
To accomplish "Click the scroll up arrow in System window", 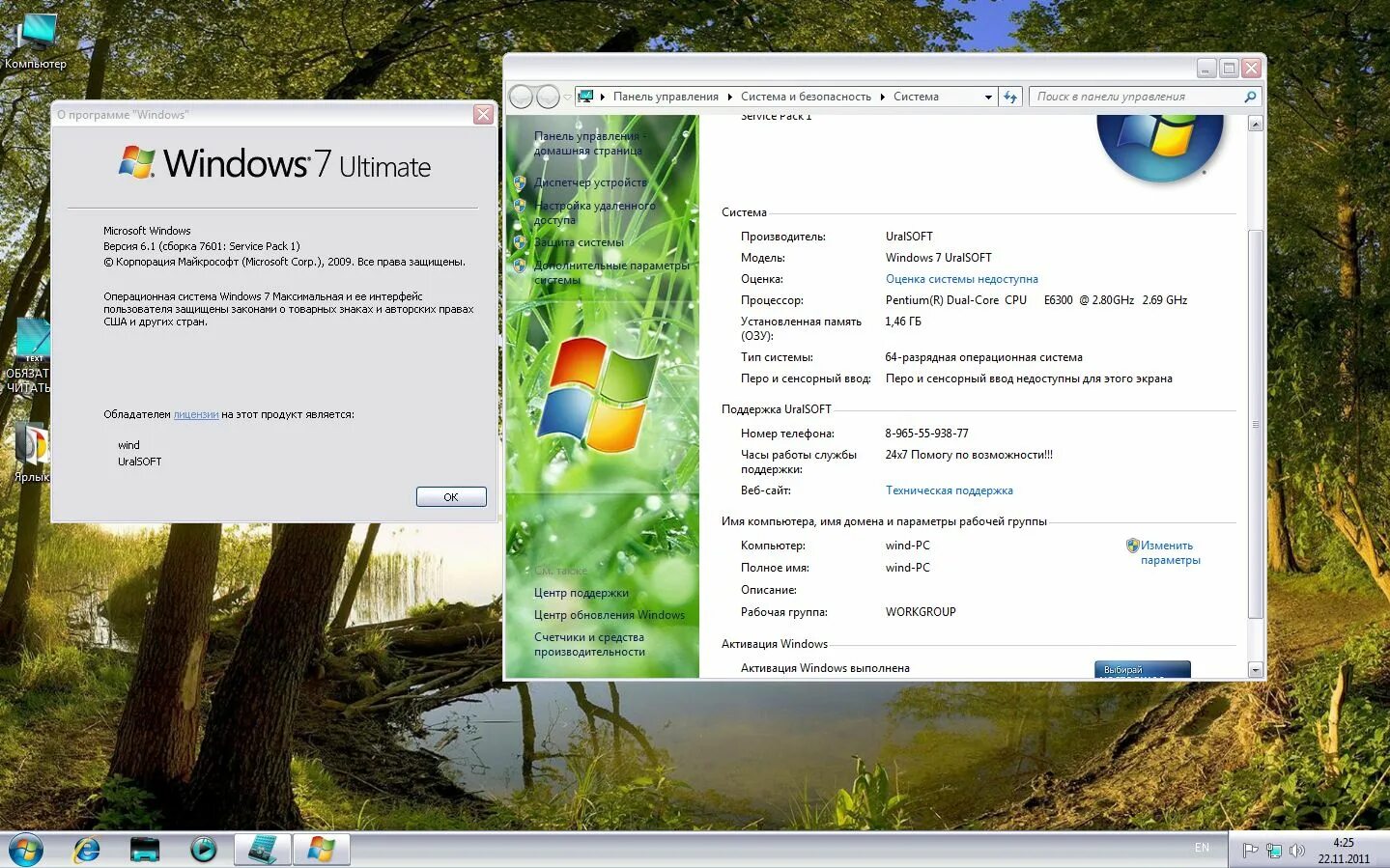I will click(1256, 124).
